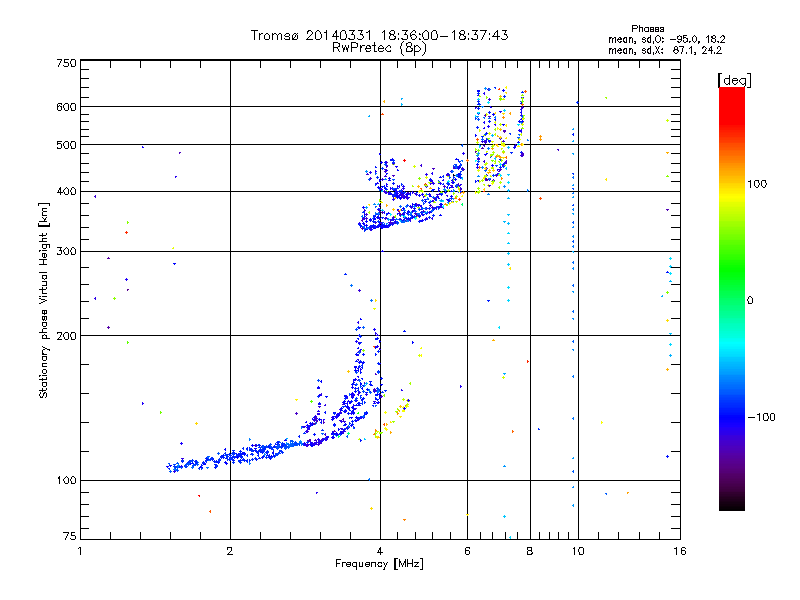Click the 'Frequency [MHz]' axis label
Image resolution: width=800 pixels, height=600 pixels.
(x=379, y=564)
